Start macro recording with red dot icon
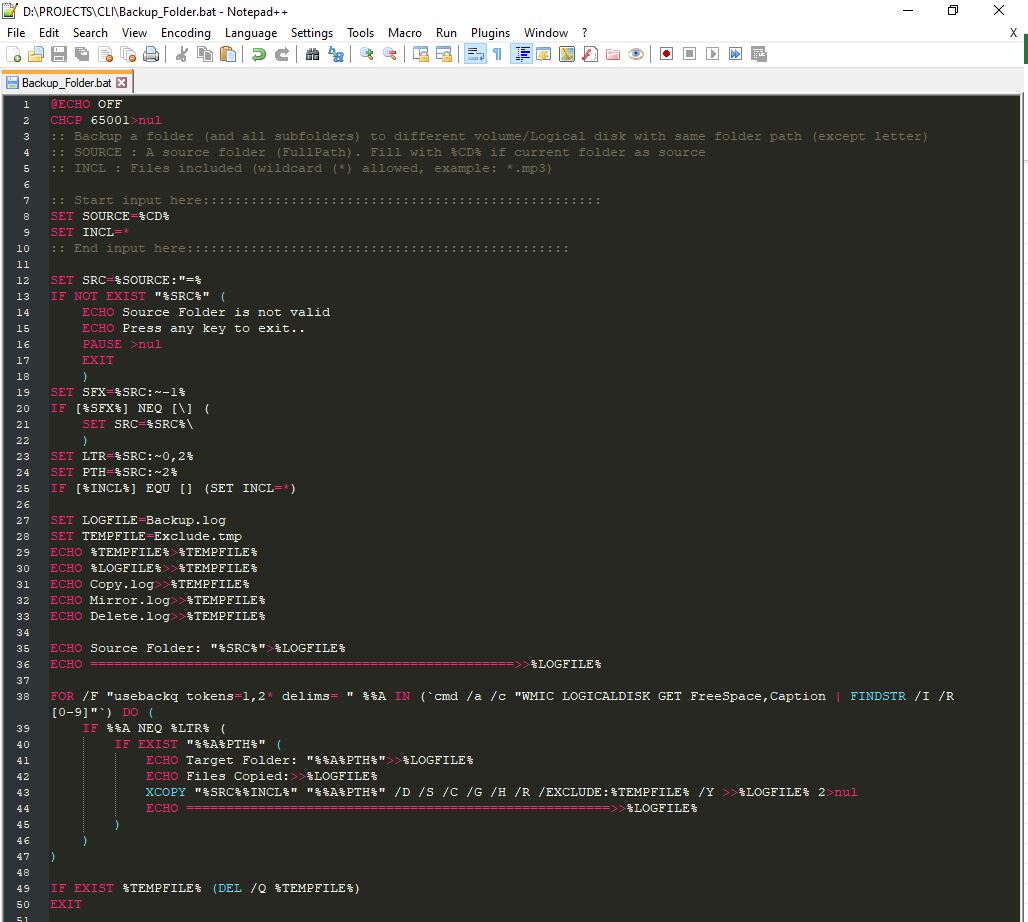The image size is (1028, 922). [x=666, y=54]
